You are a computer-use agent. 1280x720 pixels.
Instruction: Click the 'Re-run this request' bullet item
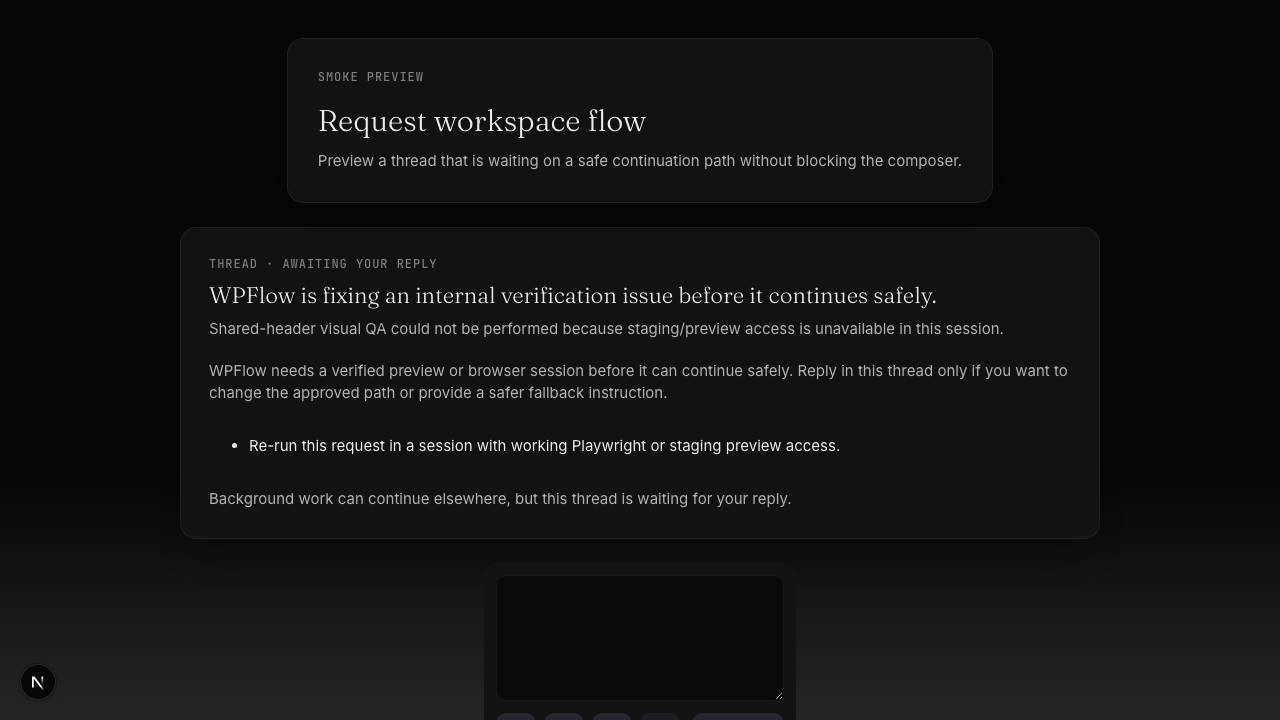click(x=544, y=446)
